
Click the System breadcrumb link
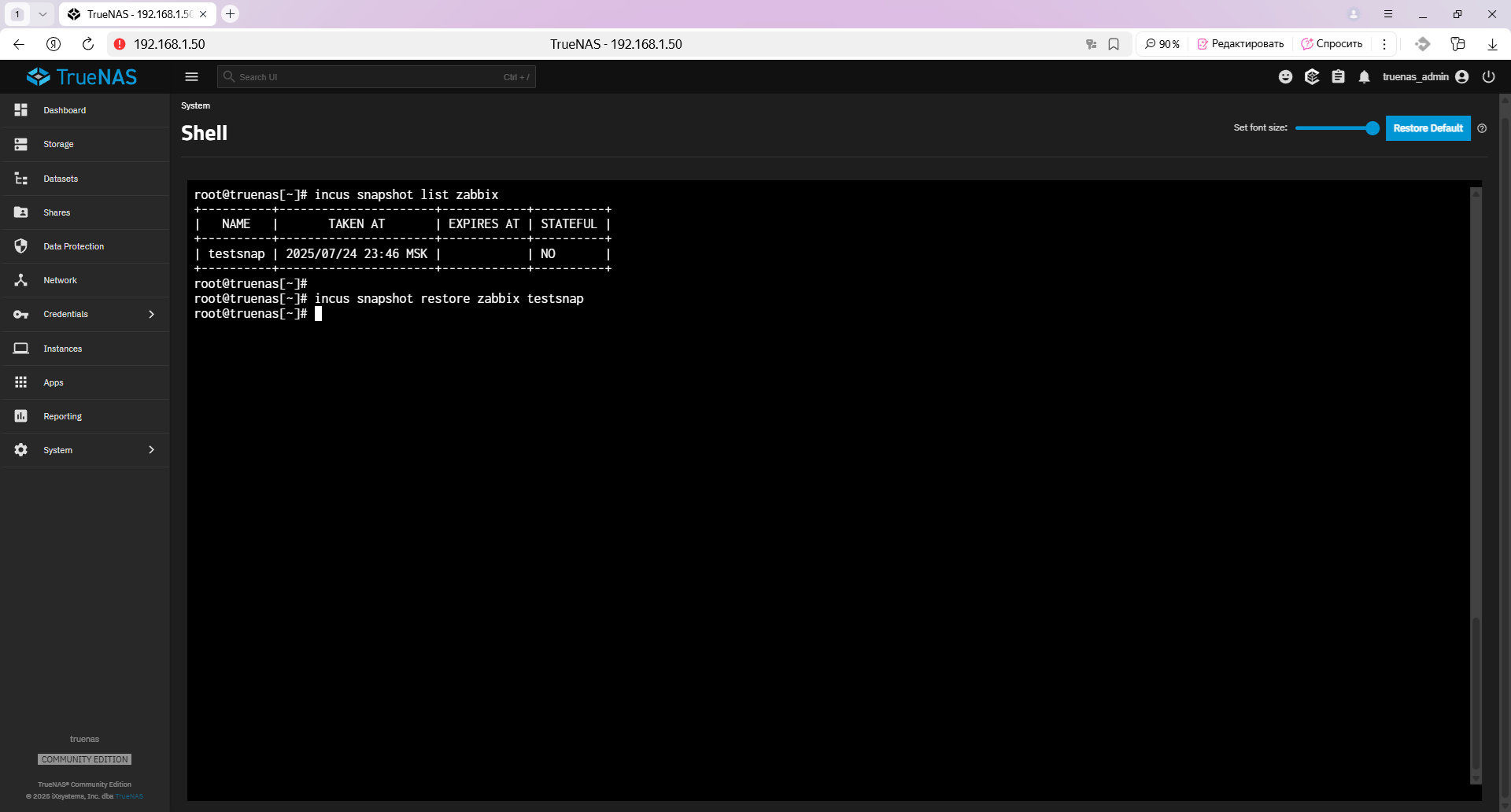[x=195, y=105]
